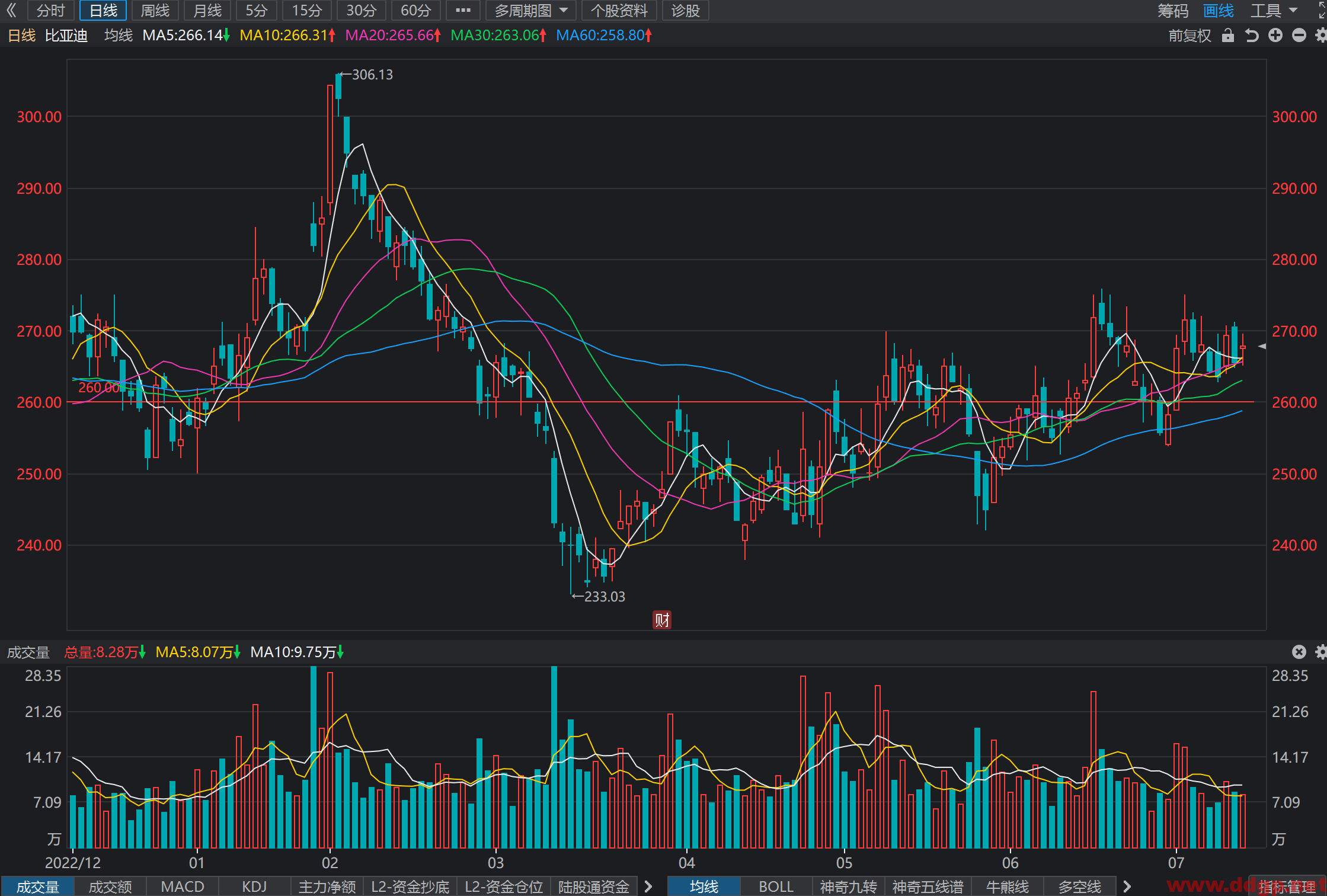Expand more timeframes via ··· button
The image size is (1327, 896).
pyautogui.click(x=463, y=11)
